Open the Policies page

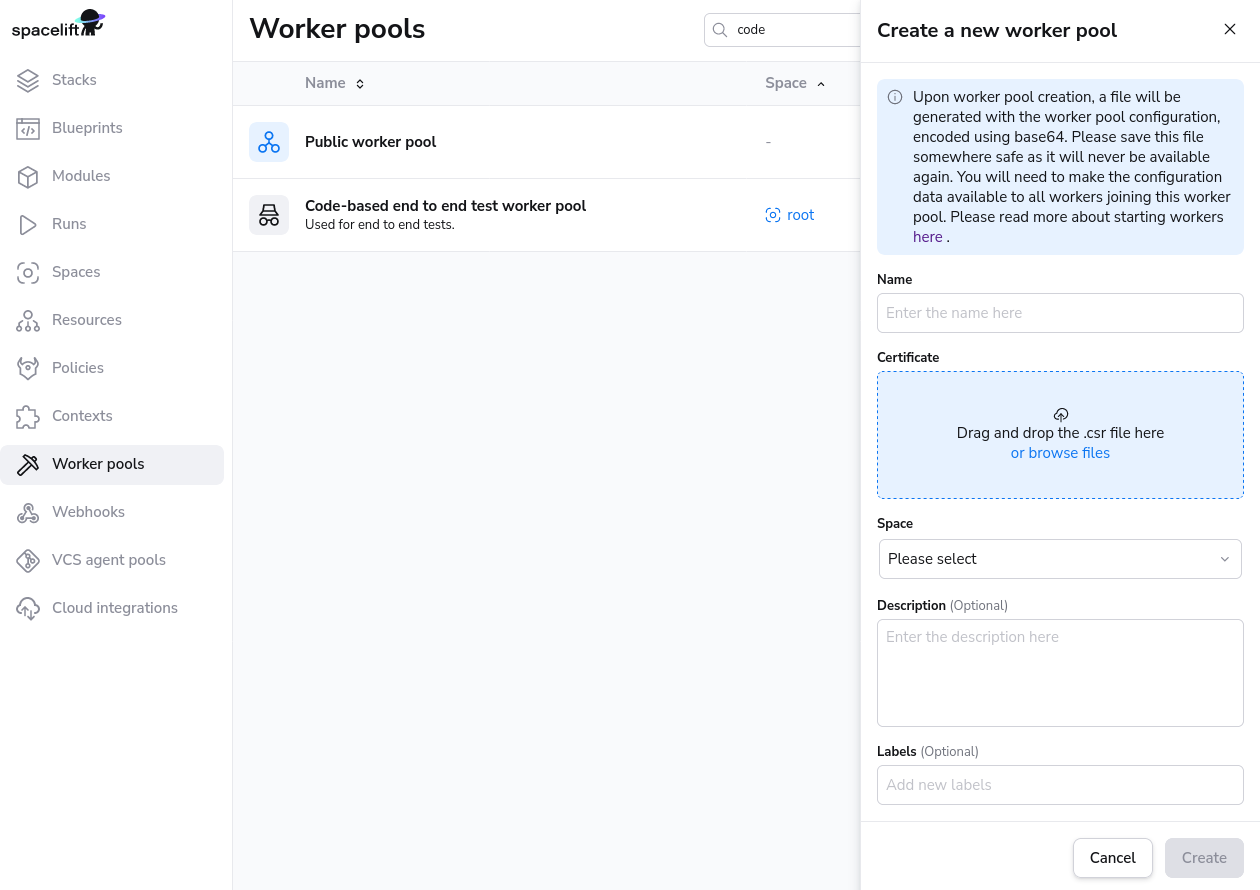pyautogui.click(x=76, y=368)
